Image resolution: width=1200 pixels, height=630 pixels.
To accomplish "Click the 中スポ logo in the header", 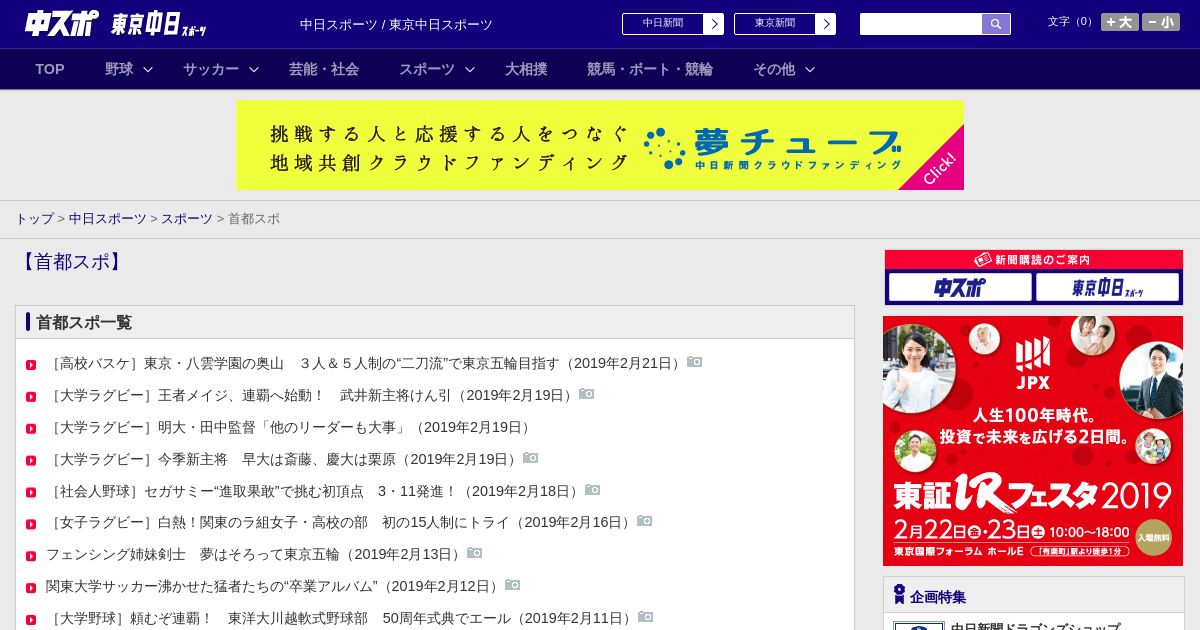I will [x=62, y=23].
